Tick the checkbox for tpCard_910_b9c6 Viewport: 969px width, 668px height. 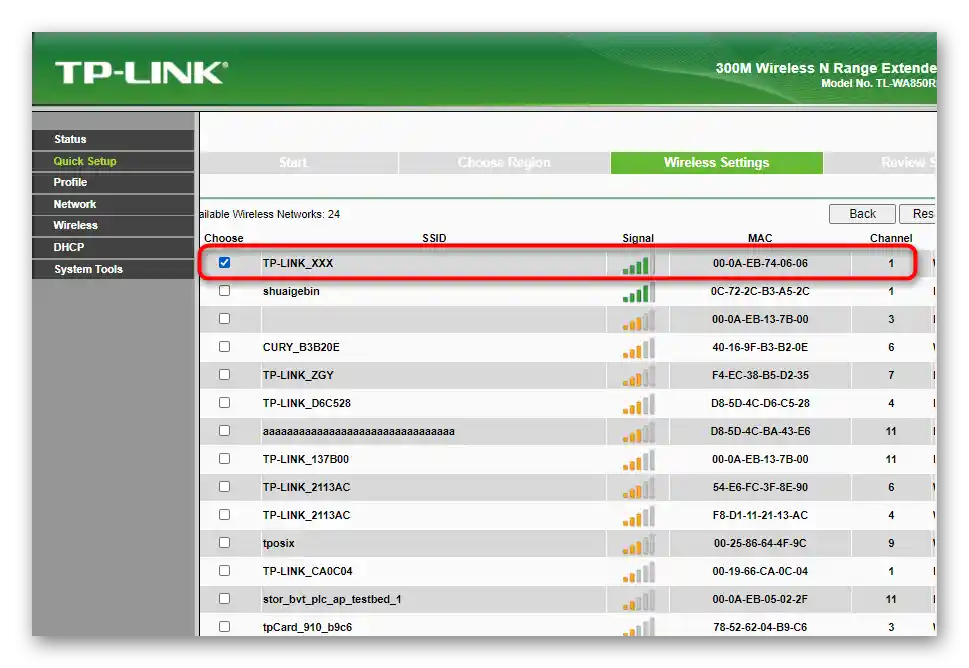[x=224, y=626]
